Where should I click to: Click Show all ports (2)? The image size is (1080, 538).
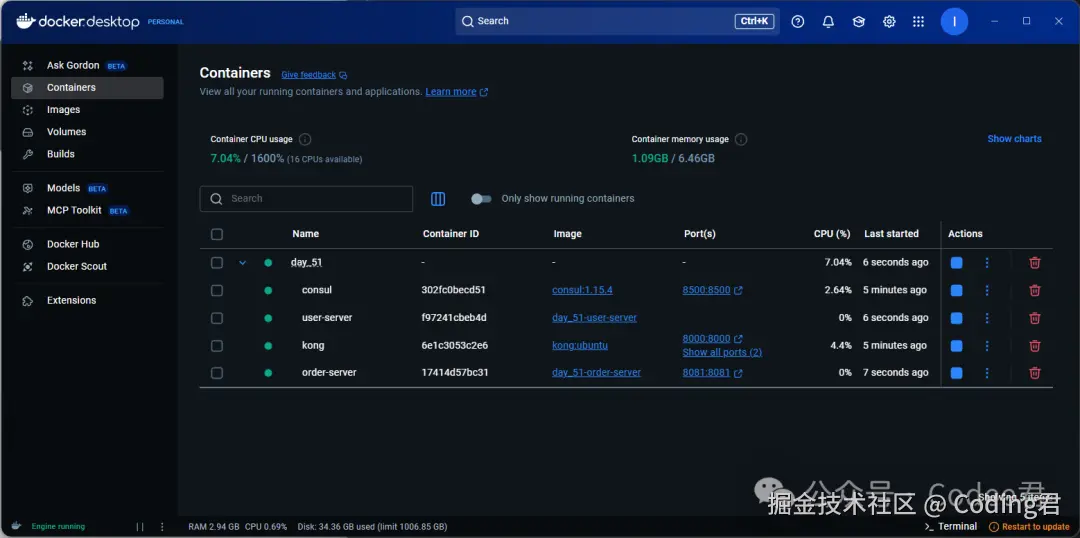(722, 352)
